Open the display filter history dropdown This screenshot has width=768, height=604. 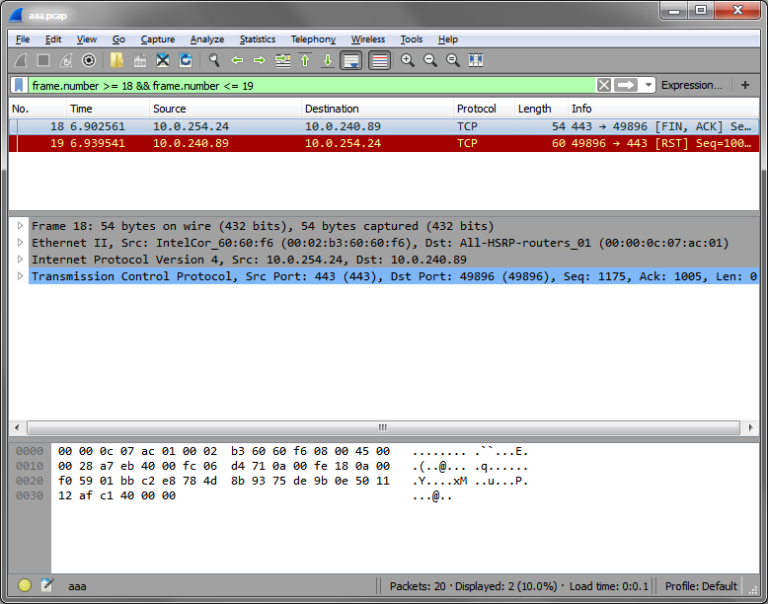pos(648,85)
